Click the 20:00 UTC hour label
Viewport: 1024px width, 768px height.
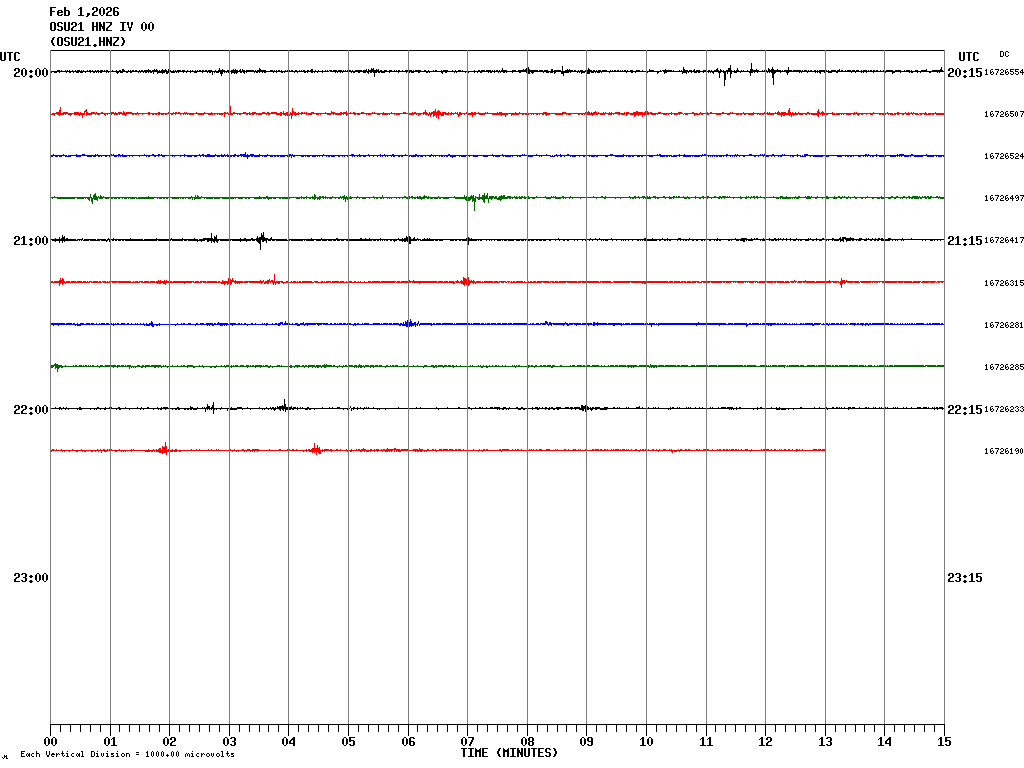tap(30, 73)
